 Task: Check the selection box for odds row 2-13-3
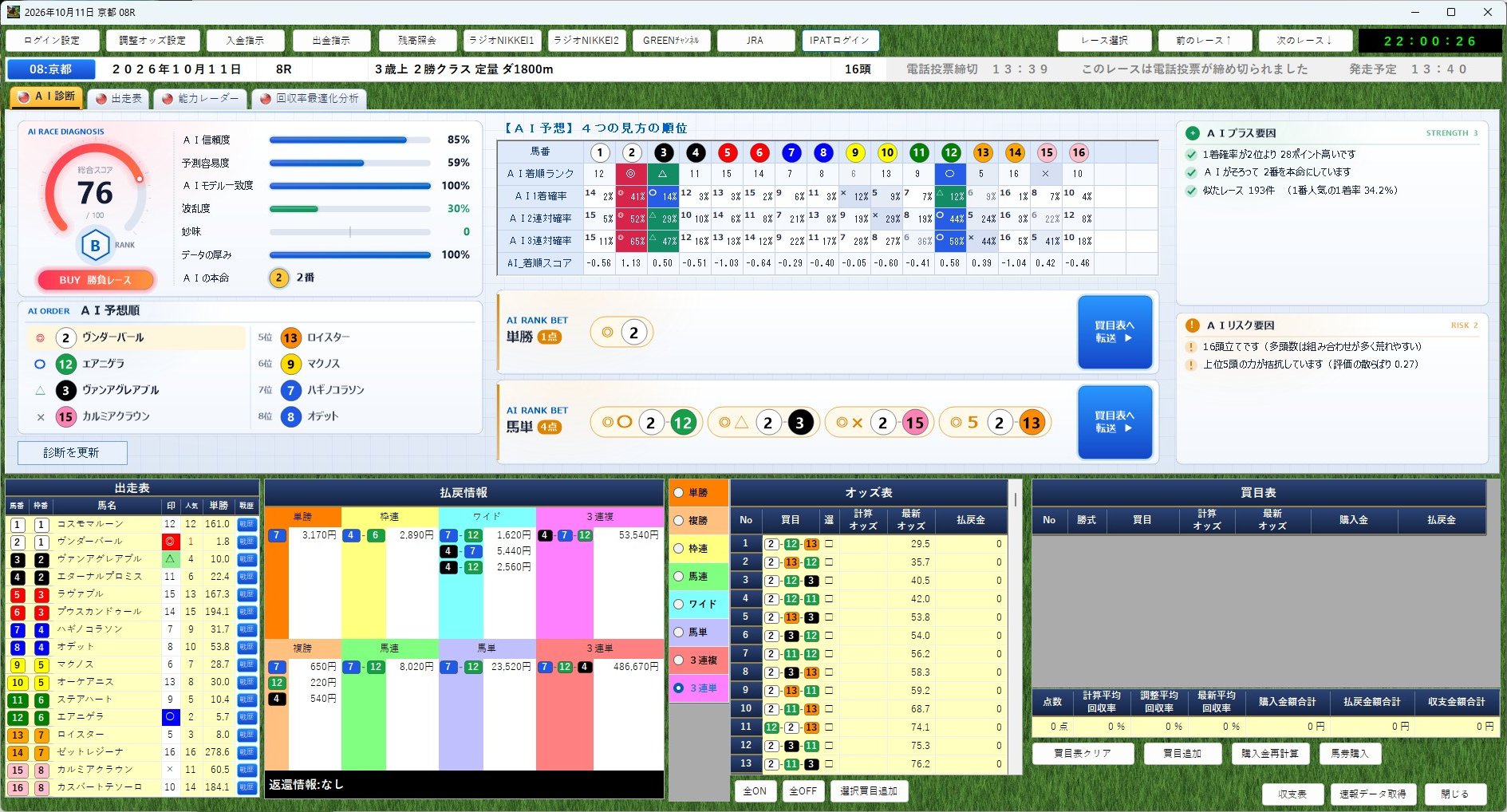click(829, 617)
